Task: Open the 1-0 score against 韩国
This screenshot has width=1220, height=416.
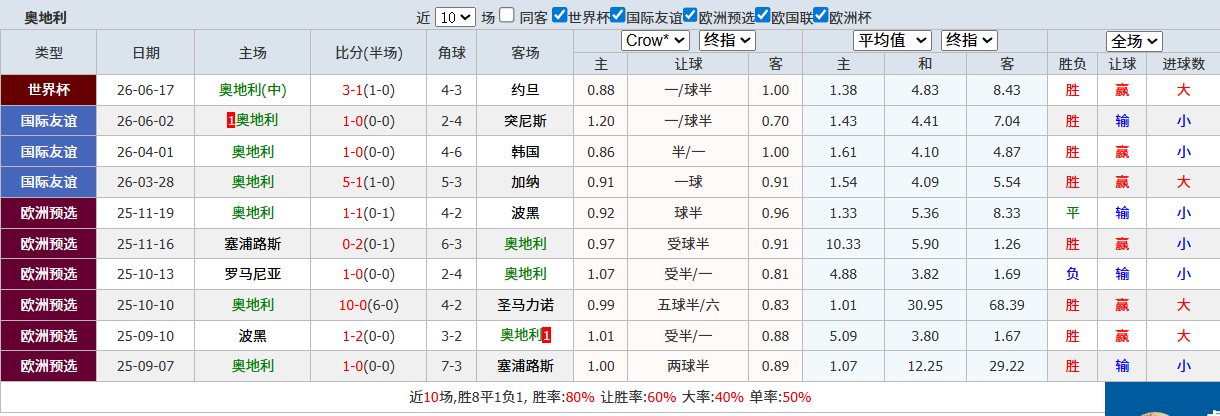Action: click(352, 152)
